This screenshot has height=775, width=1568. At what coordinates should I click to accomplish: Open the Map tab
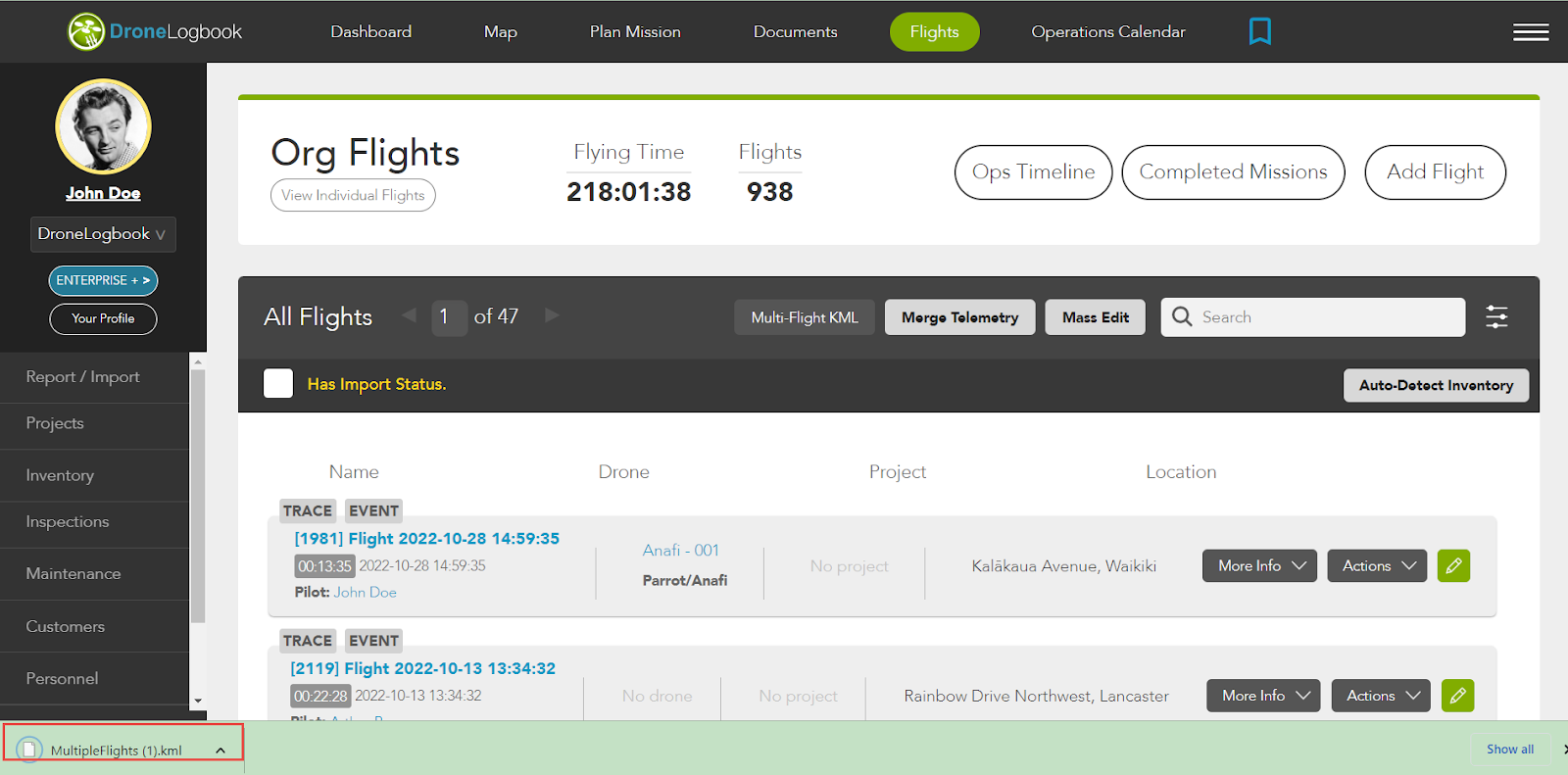tap(501, 31)
